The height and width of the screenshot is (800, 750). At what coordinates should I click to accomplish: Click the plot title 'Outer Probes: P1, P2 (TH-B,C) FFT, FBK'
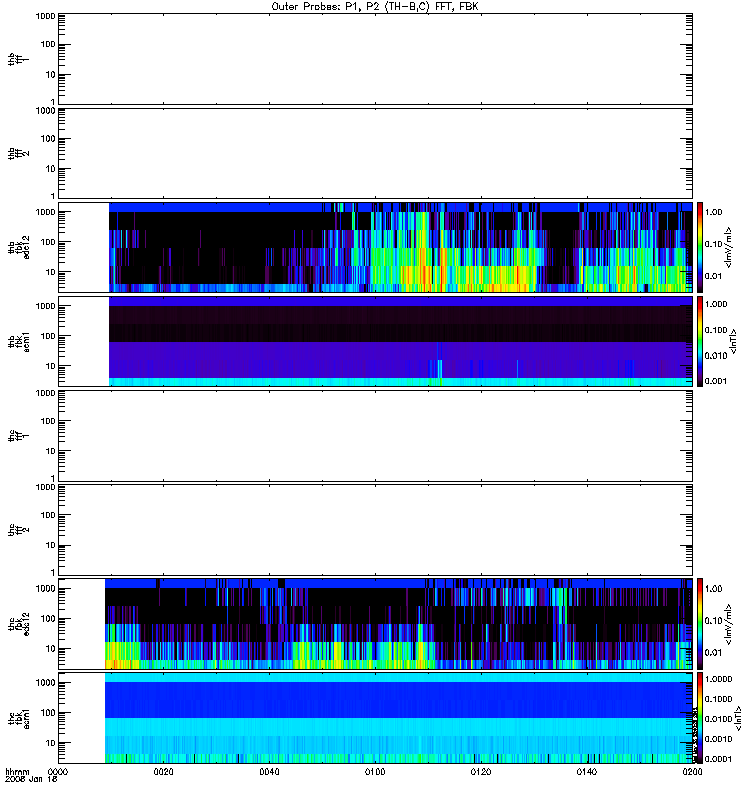375,7
